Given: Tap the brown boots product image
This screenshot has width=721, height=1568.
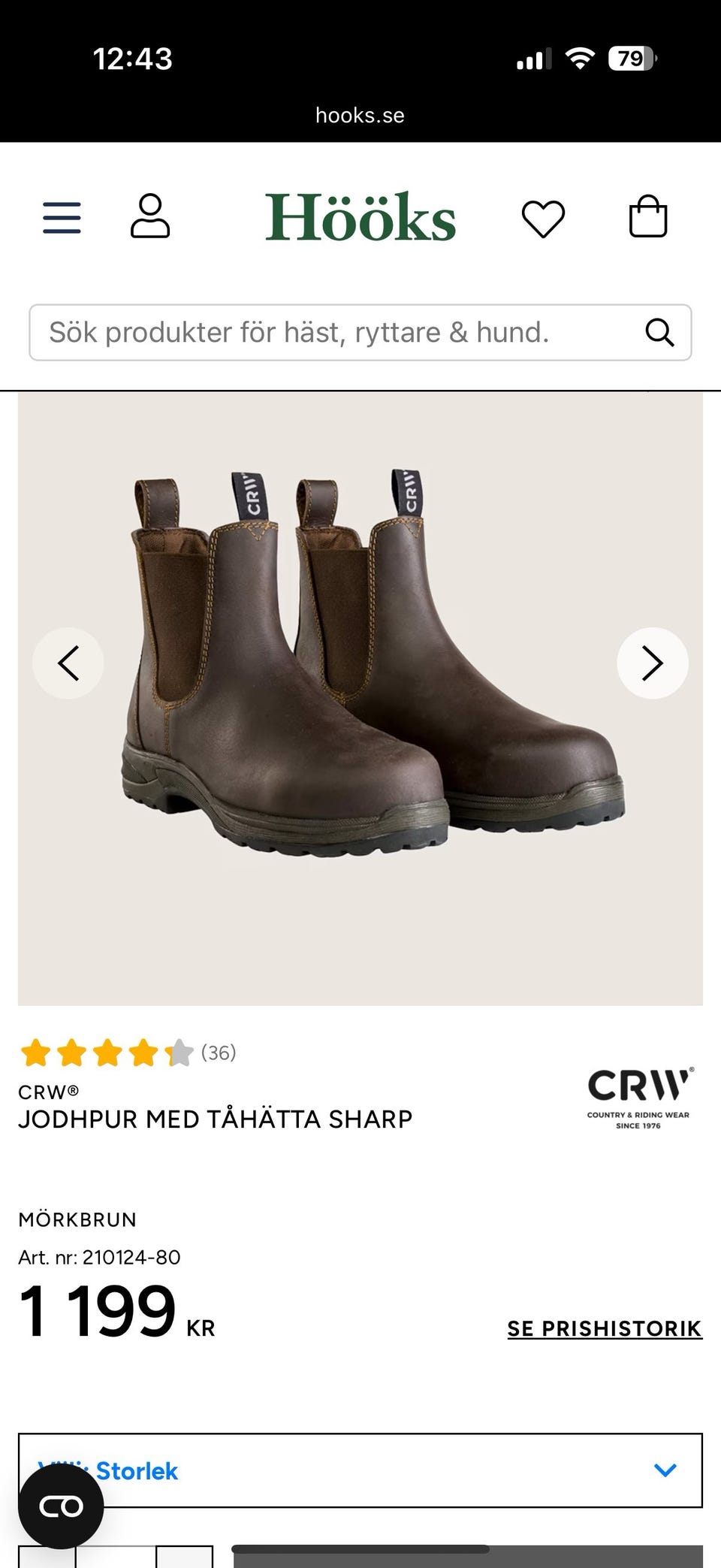Looking at the screenshot, I should click(360, 699).
